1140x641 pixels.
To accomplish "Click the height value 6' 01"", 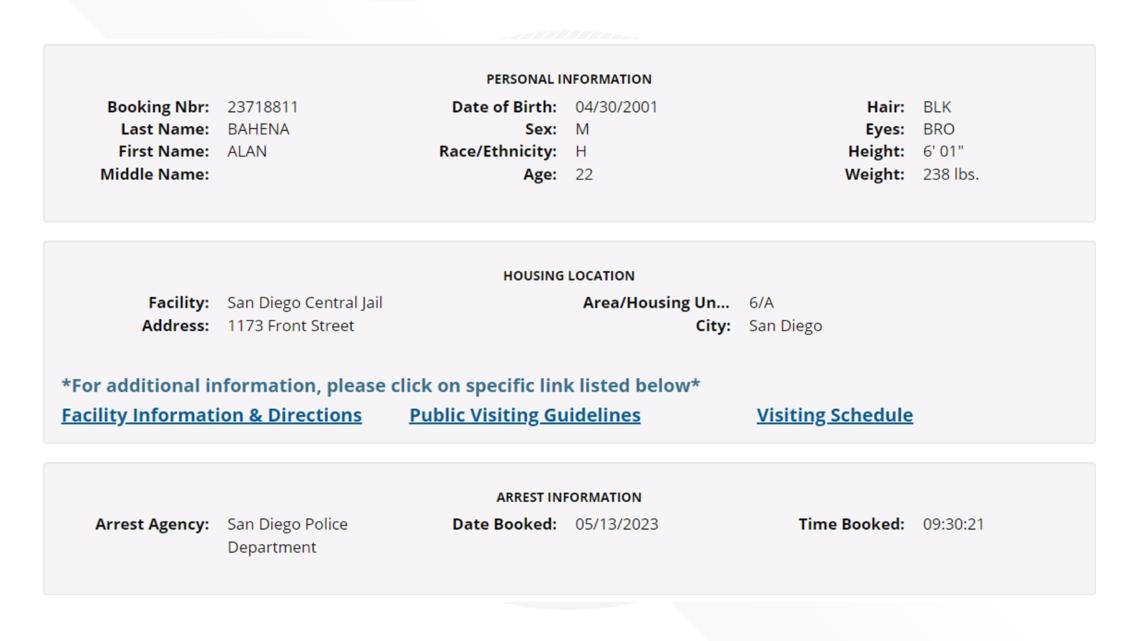I will click(x=943, y=151).
